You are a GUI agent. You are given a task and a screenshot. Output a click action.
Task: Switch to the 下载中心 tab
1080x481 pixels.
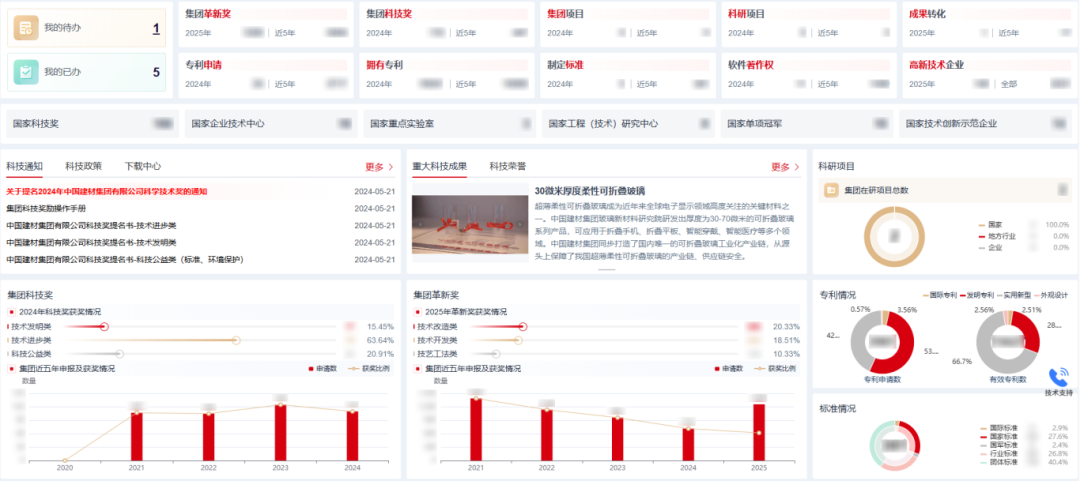(x=142, y=166)
